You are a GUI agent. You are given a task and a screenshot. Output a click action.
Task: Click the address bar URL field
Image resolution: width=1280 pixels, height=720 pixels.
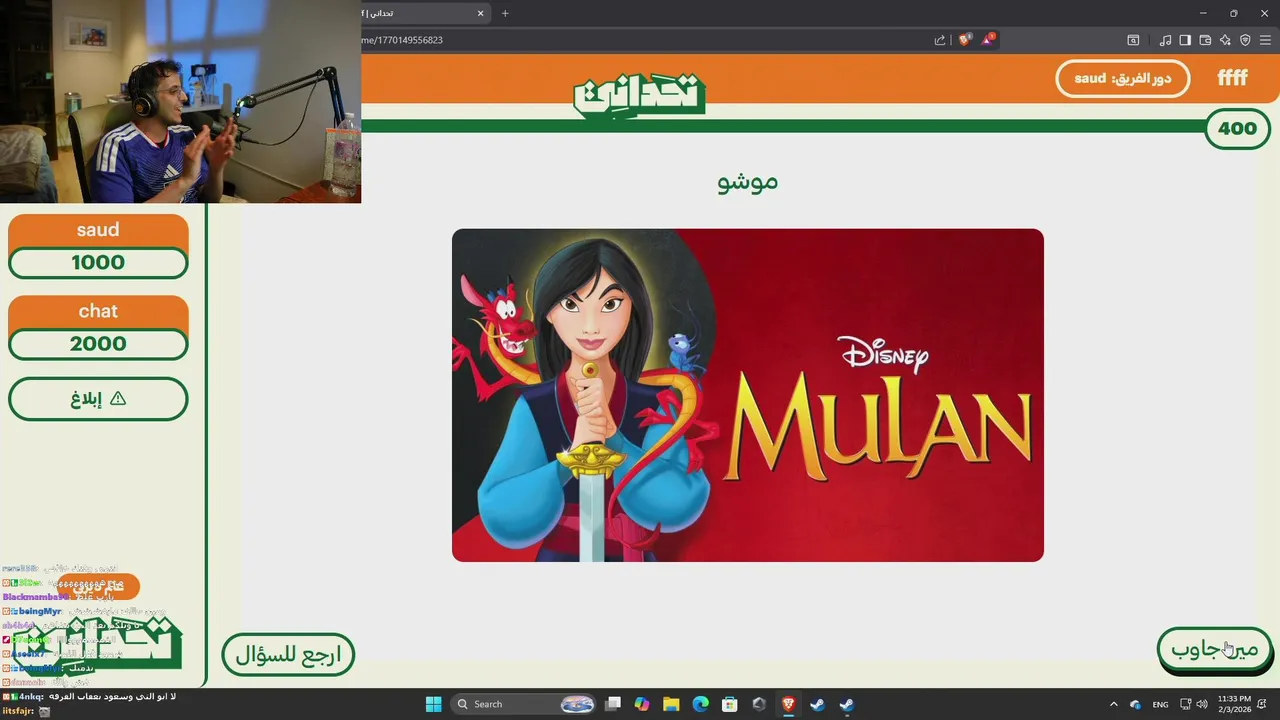tap(640, 40)
